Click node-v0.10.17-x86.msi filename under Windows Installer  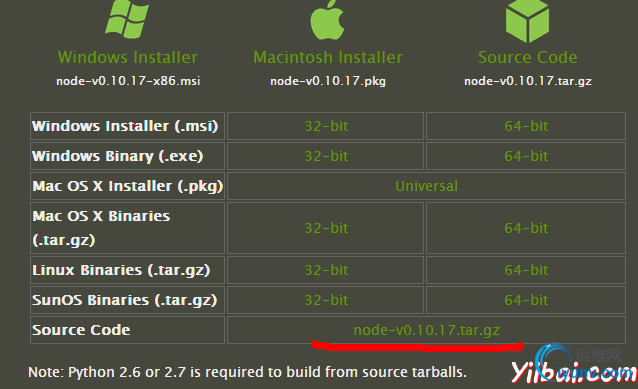(x=128, y=81)
